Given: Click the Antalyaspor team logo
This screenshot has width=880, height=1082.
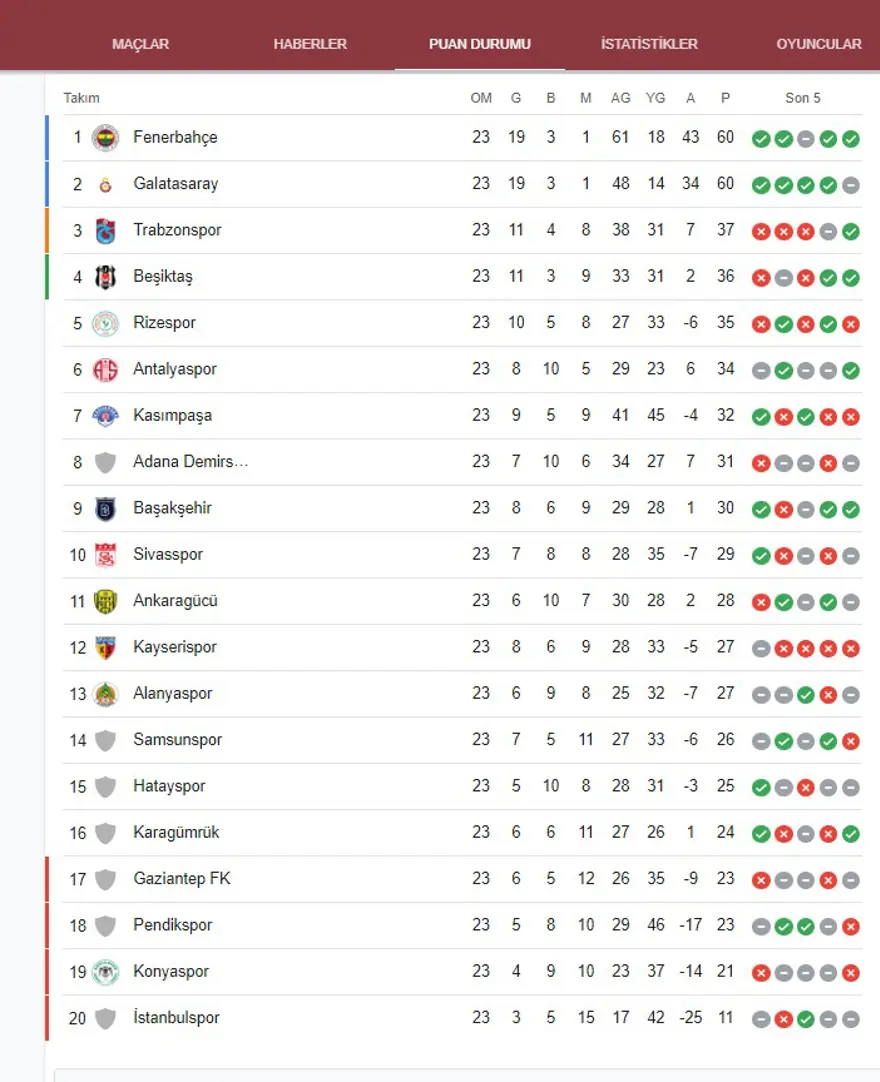Looking at the screenshot, I should pyautogui.click(x=105, y=369).
